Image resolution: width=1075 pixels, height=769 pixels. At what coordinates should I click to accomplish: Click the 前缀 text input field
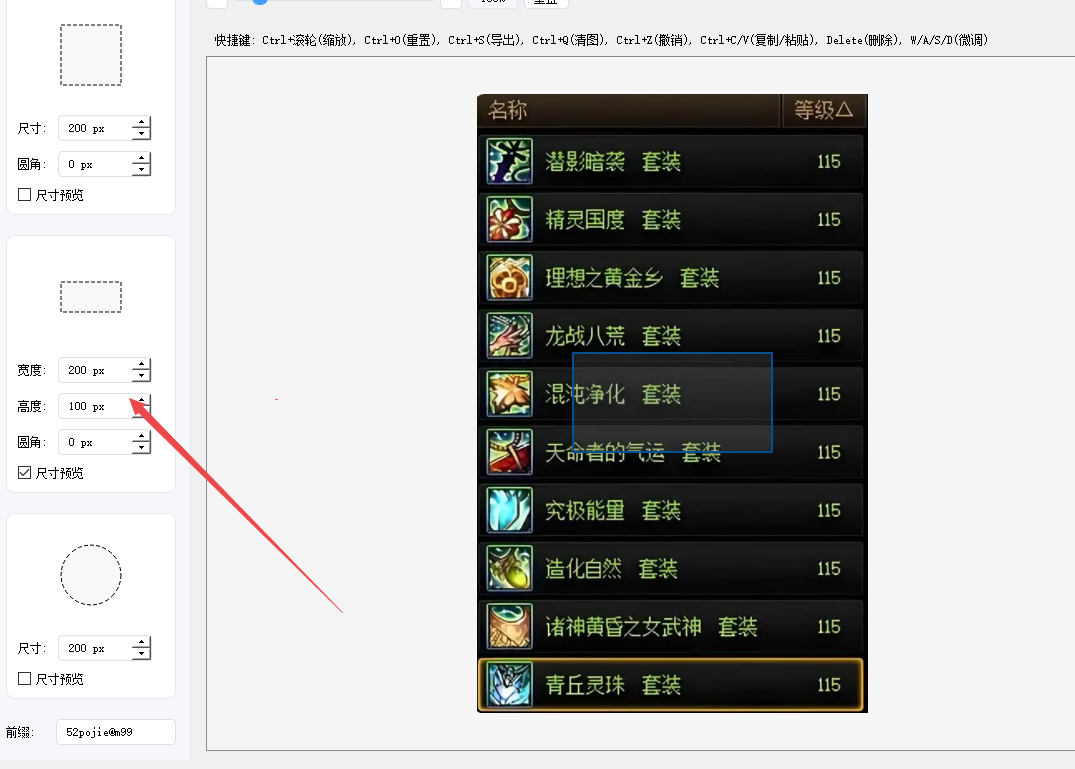(116, 732)
